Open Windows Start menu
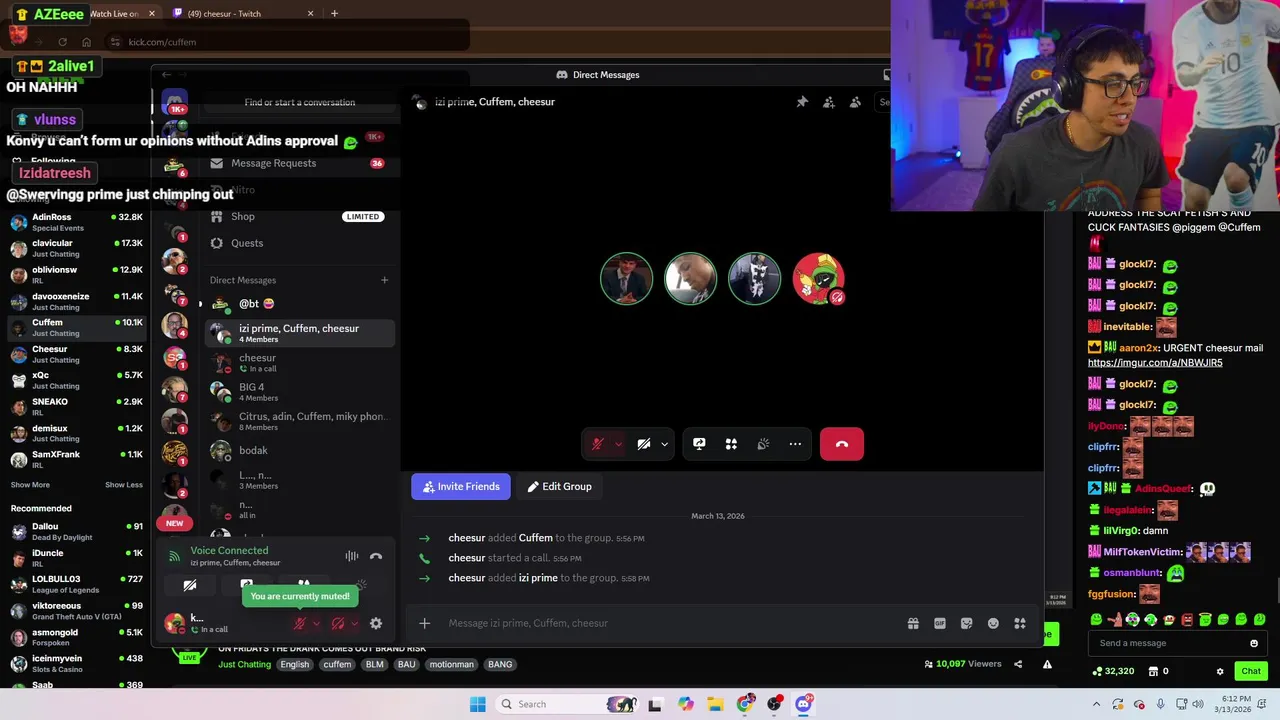Viewport: 1280px width, 720px height. point(478,704)
